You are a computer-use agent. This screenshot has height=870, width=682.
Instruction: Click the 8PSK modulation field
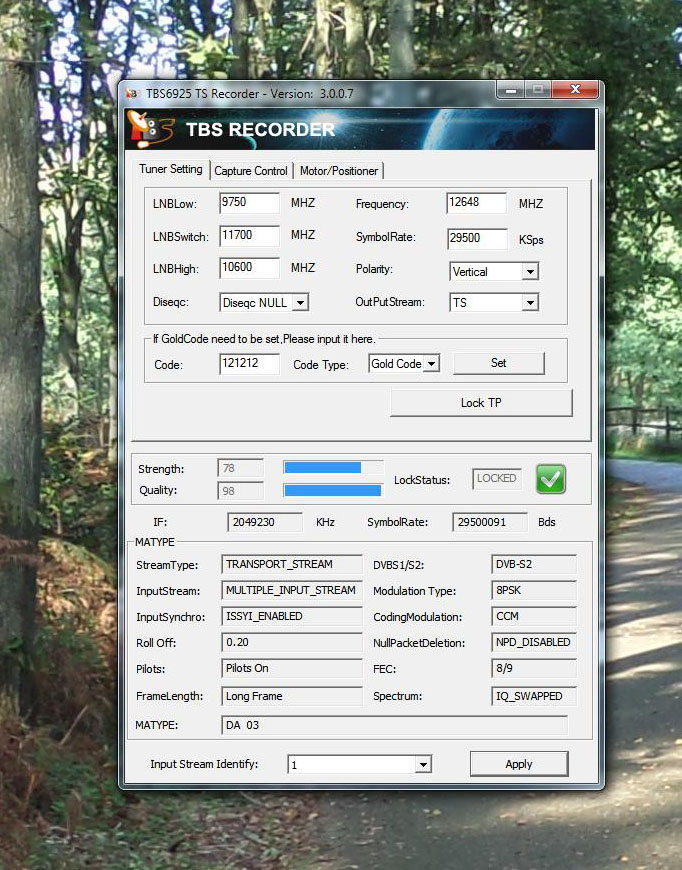pyautogui.click(x=534, y=590)
